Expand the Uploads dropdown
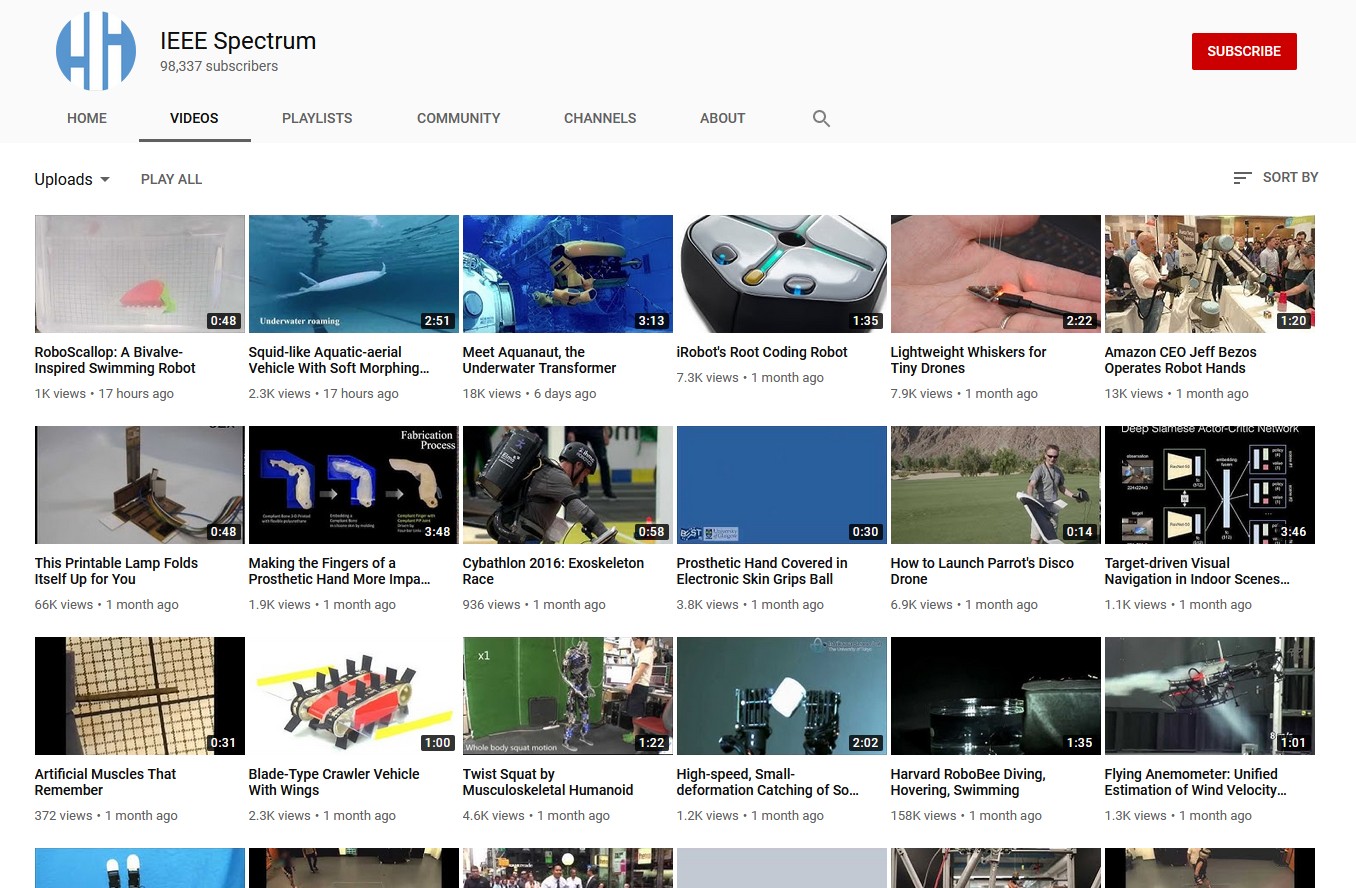1356x888 pixels. tap(72, 179)
